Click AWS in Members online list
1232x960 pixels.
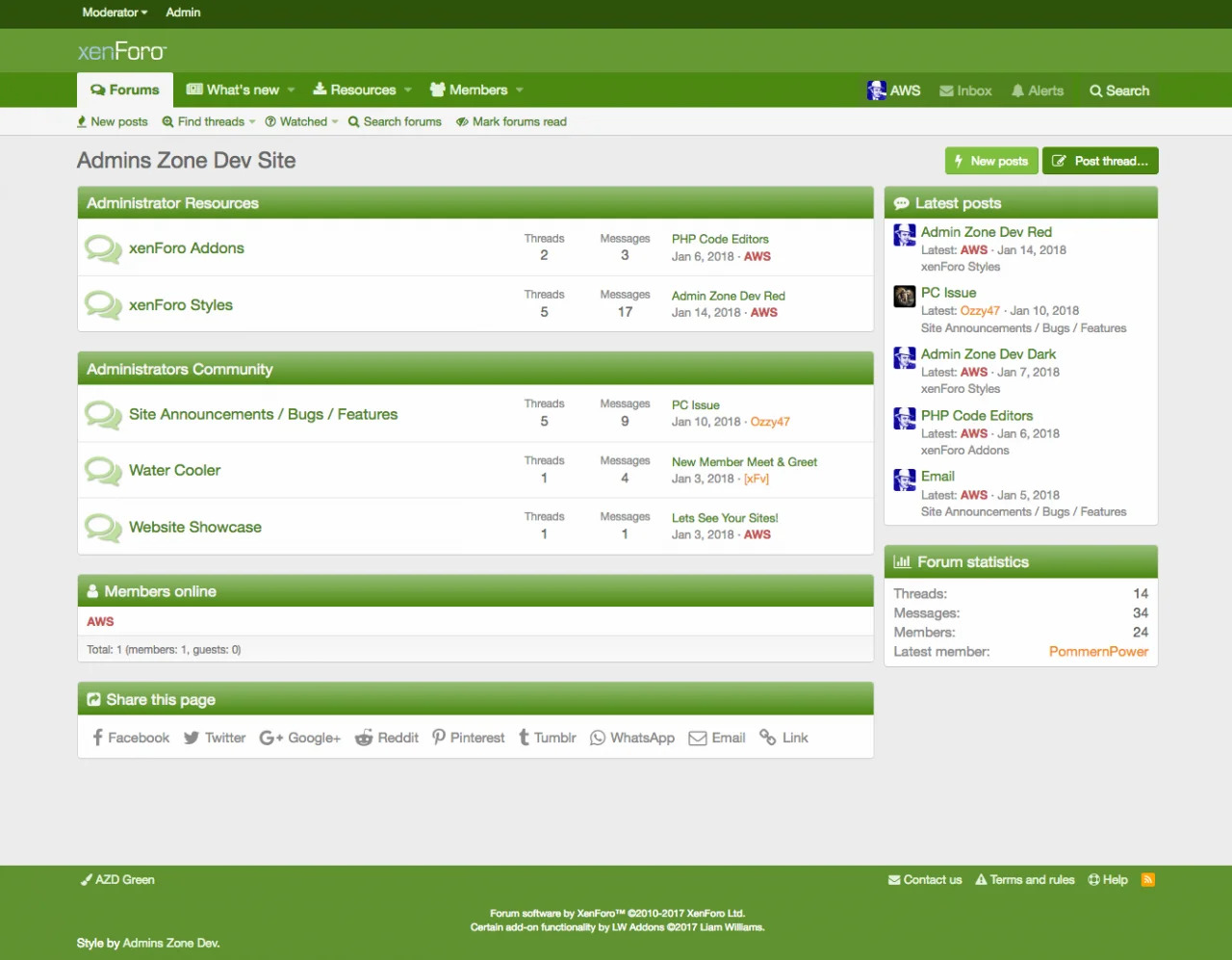click(x=100, y=622)
